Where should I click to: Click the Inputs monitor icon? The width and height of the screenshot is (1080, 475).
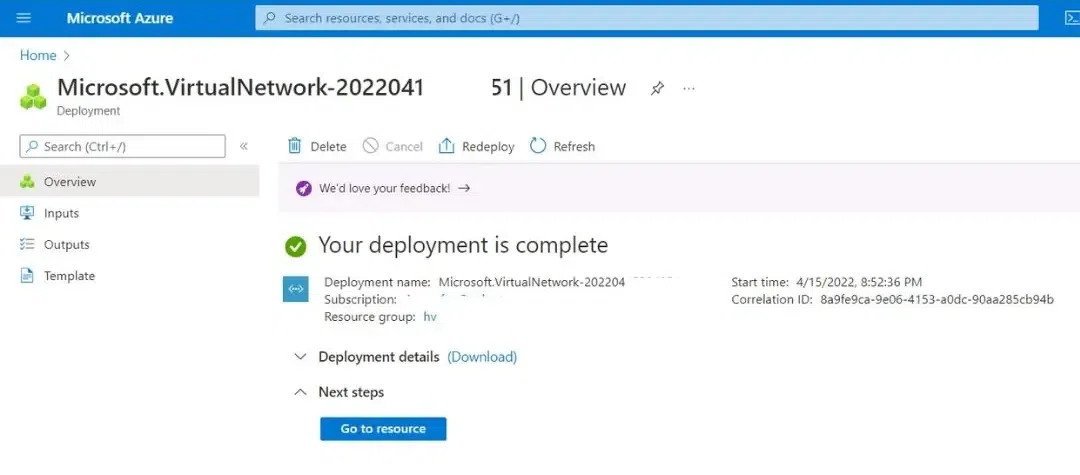click(27, 213)
